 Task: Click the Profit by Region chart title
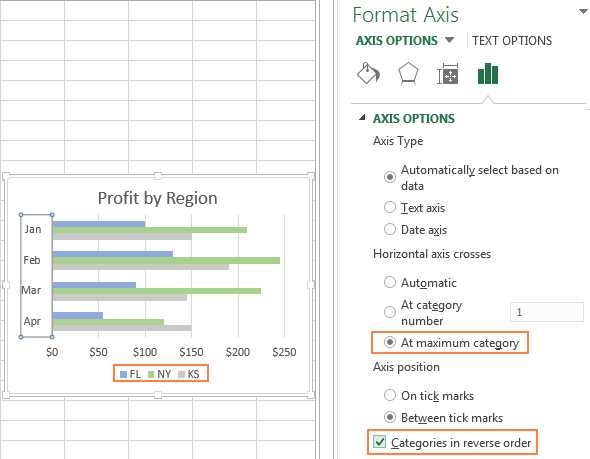click(157, 198)
